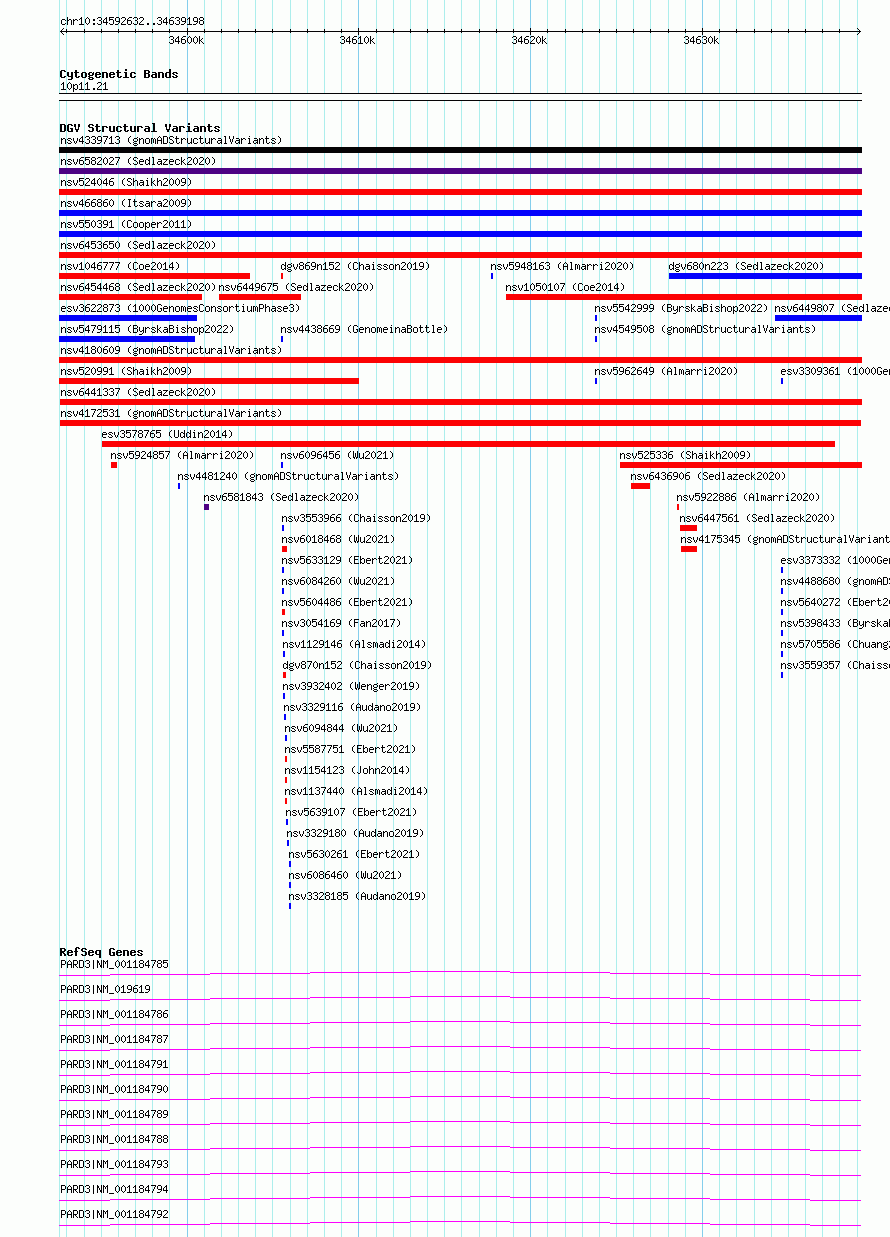Open variant nsv466860 (Itsara2009)
This screenshot has height=1237, width=890.
click(126, 203)
